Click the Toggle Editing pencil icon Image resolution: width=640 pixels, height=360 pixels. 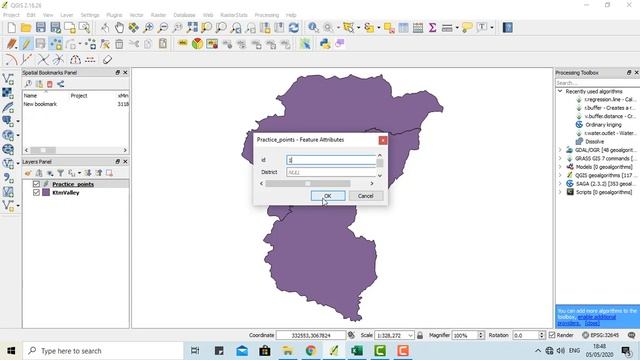(26, 44)
